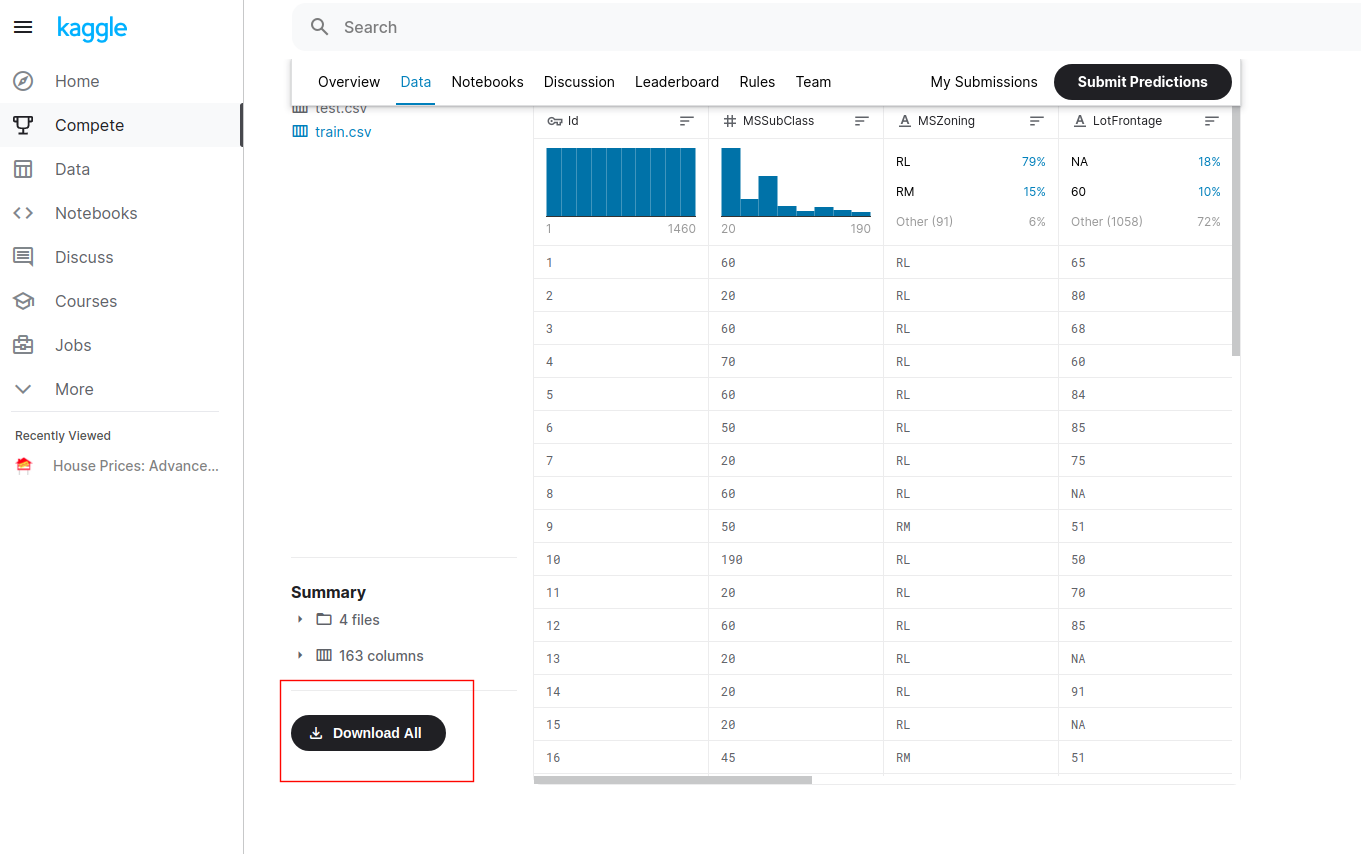1361x854 pixels.
Task: Click Other (1058) in LotFrontage summary
Action: (x=1107, y=221)
